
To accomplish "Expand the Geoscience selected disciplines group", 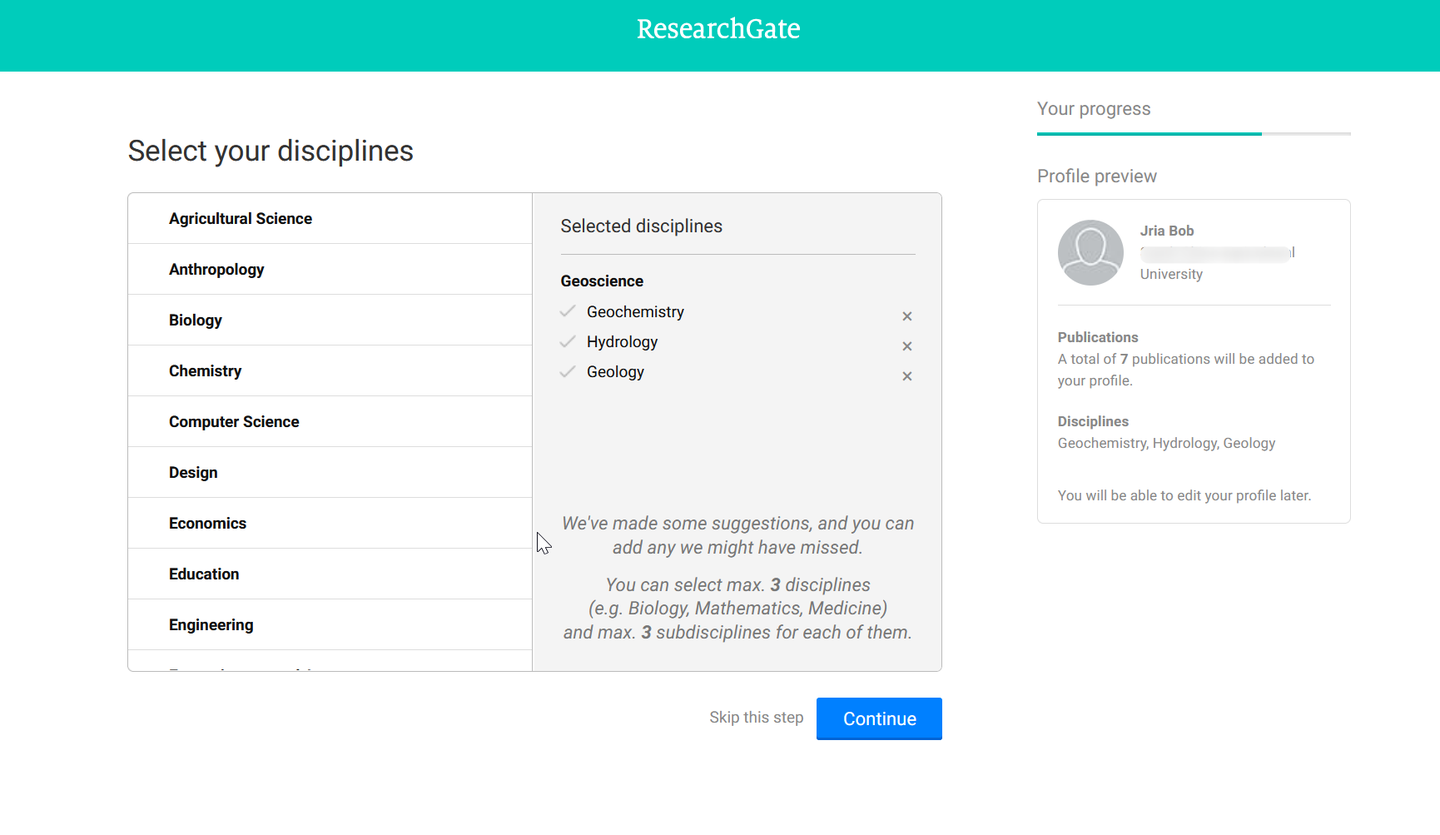I will point(602,281).
